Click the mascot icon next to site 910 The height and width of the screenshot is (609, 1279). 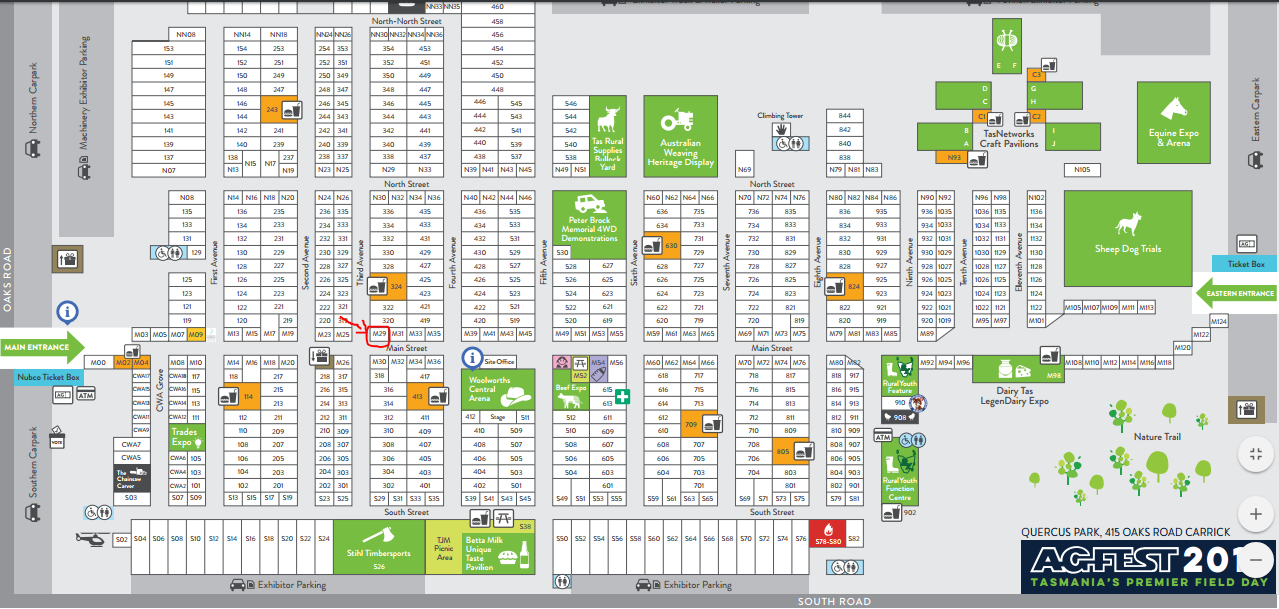pos(918,403)
